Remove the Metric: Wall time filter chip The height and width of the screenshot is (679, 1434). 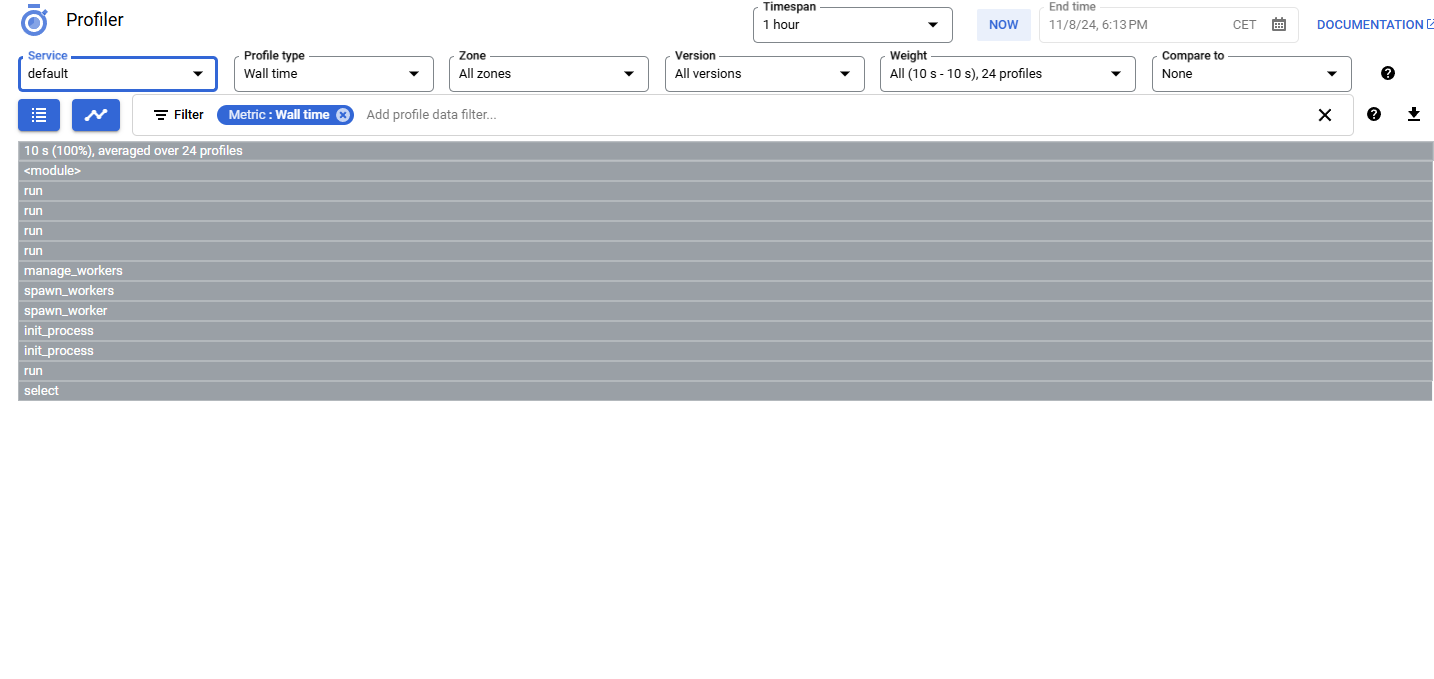click(343, 115)
